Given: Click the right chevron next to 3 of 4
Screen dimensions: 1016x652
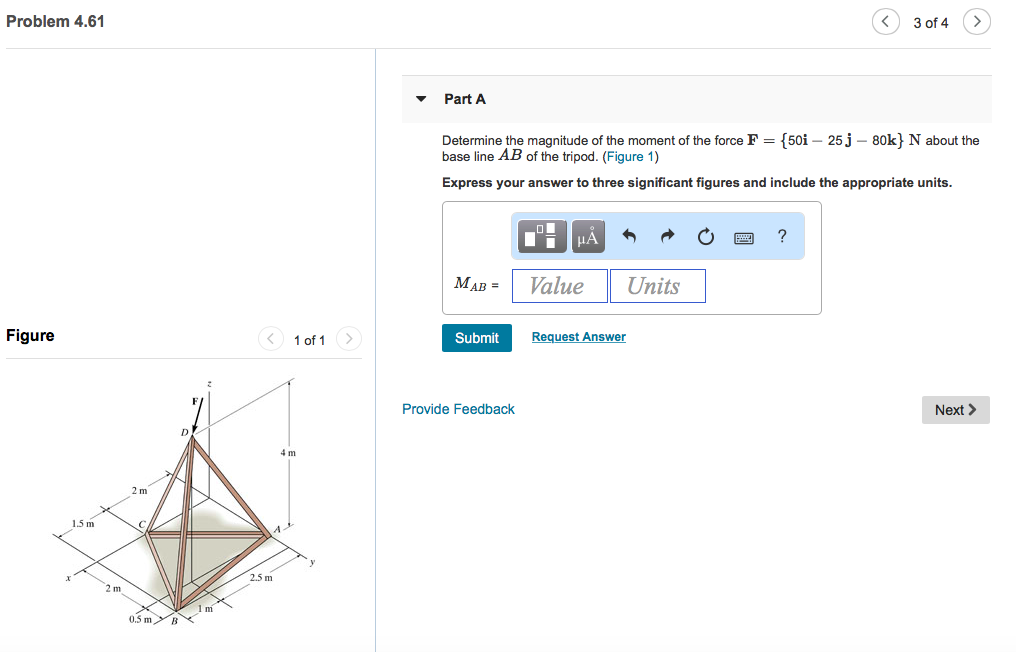Looking at the screenshot, I should (x=976, y=21).
